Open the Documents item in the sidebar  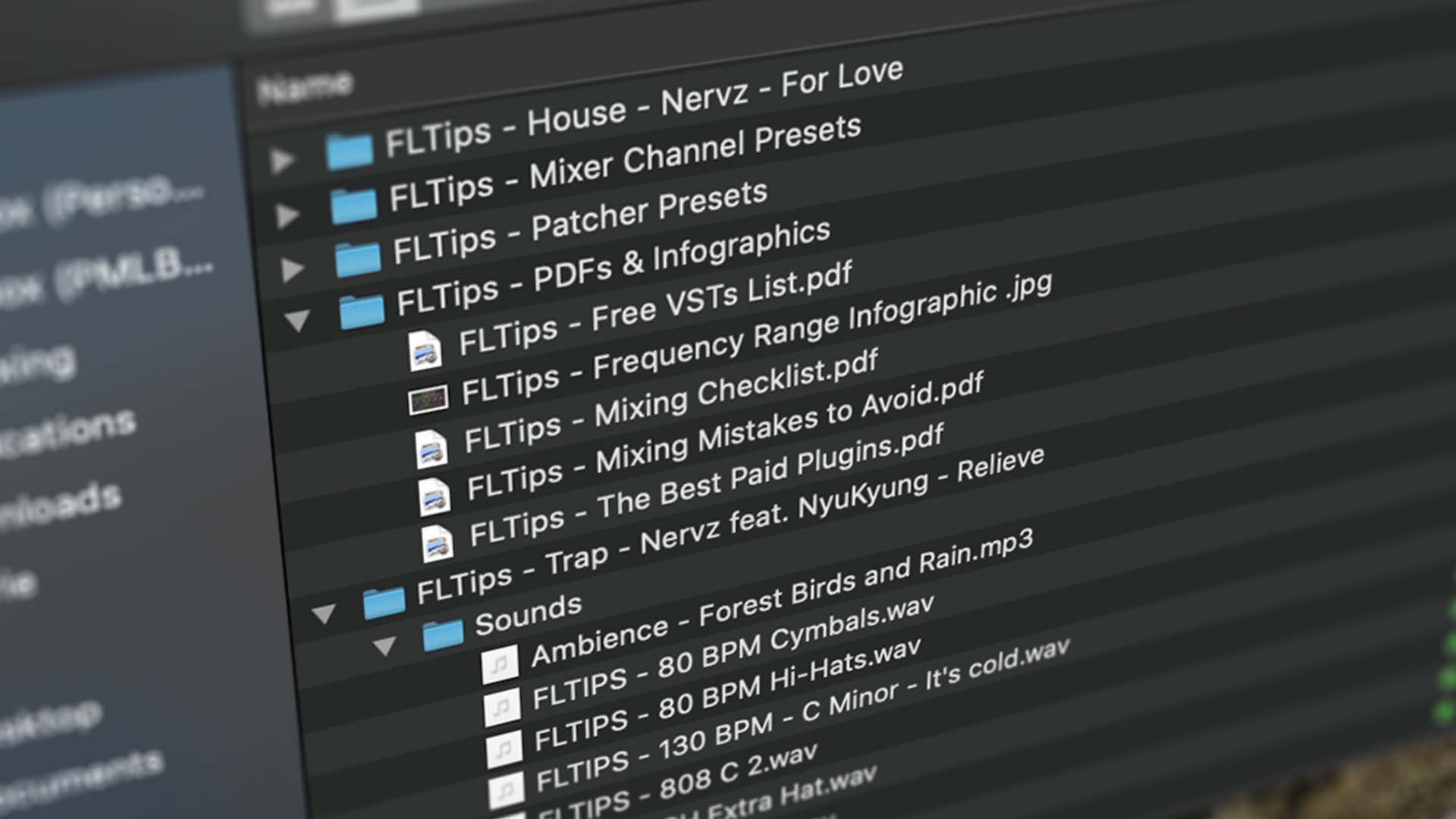pos(81,779)
